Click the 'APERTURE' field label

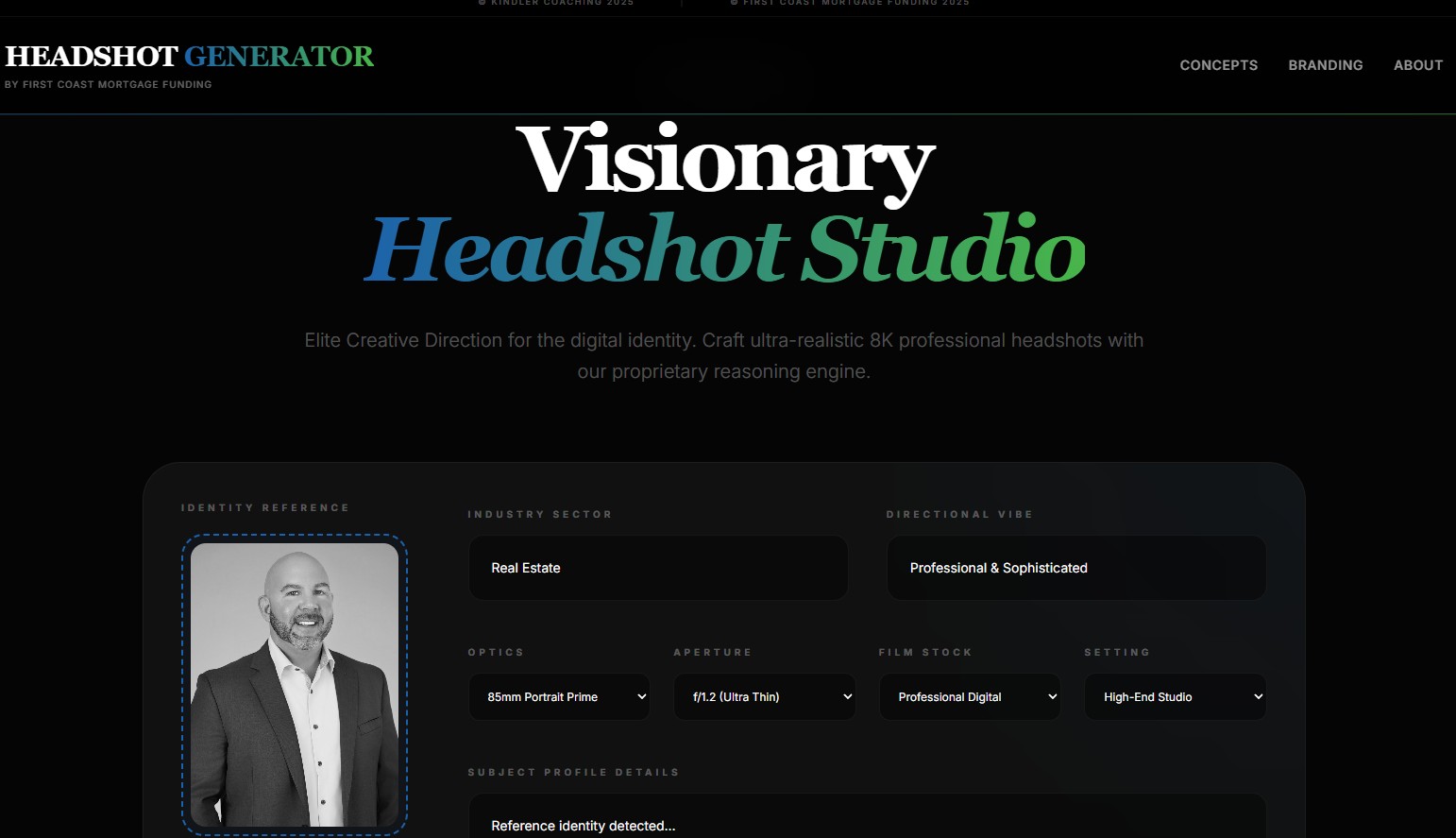tap(713, 653)
